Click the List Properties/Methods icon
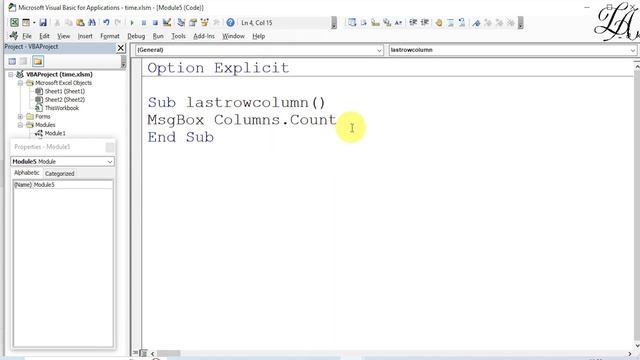Image resolution: width=640 pixels, height=360 pixels. tap(352, 22)
